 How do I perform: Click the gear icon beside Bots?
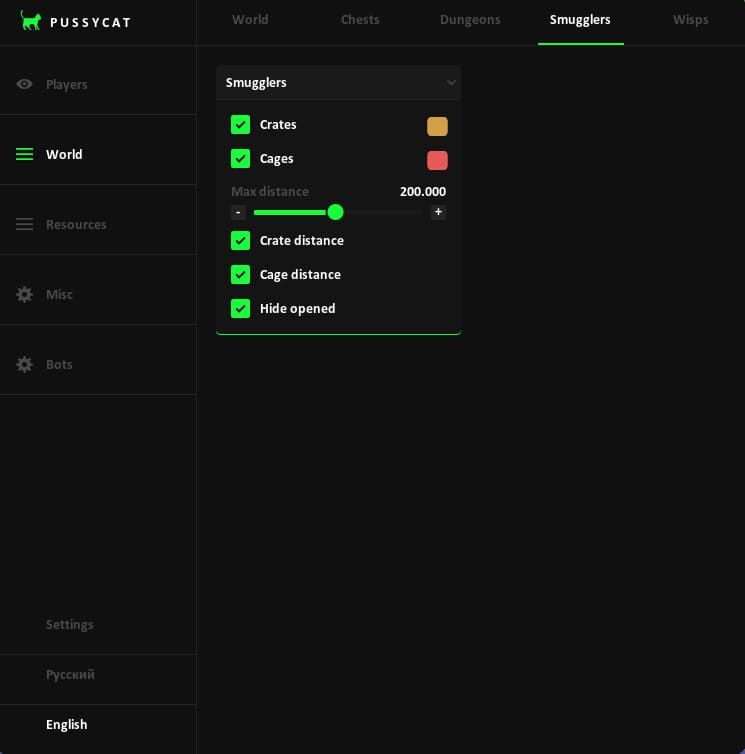[25, 364]
